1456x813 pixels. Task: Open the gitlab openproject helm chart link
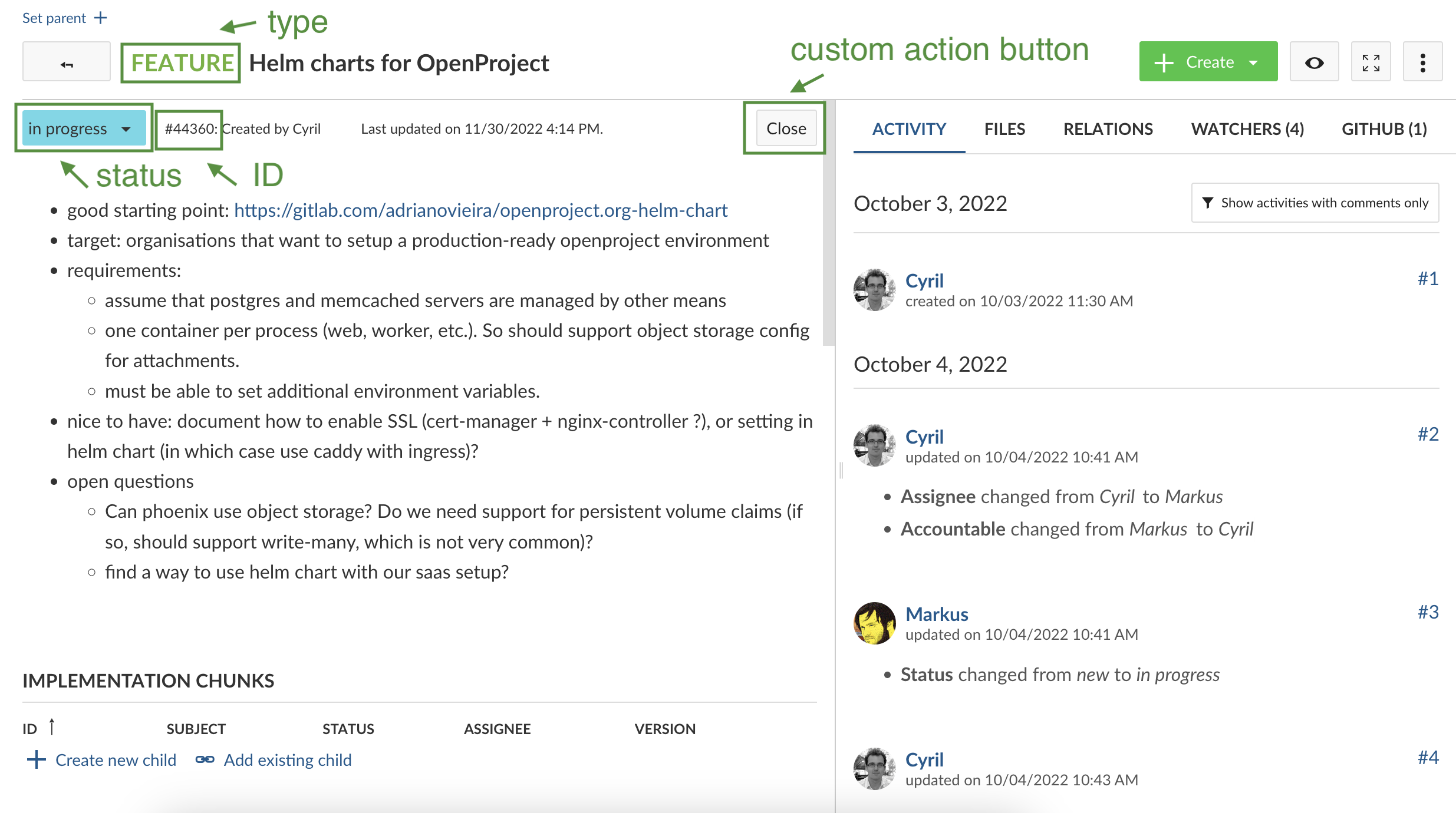tap(480, 210)
